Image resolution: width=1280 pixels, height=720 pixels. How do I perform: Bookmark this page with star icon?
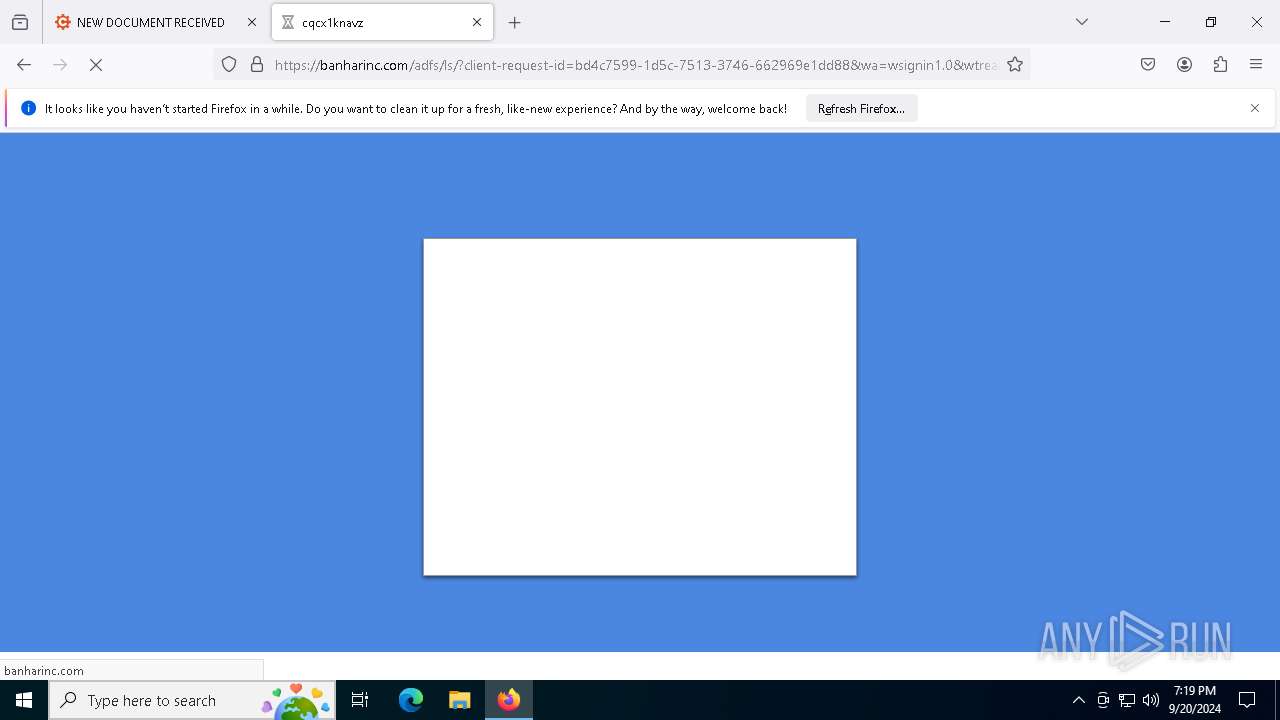[1015, 65]
